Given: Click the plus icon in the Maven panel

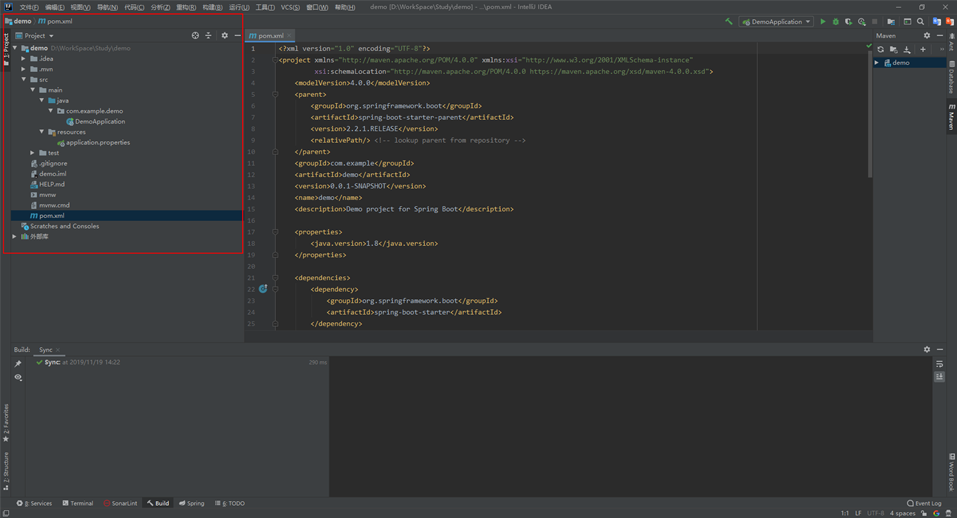Looking at the screenshot, I should pyautogui.click(x=923, y=49).
